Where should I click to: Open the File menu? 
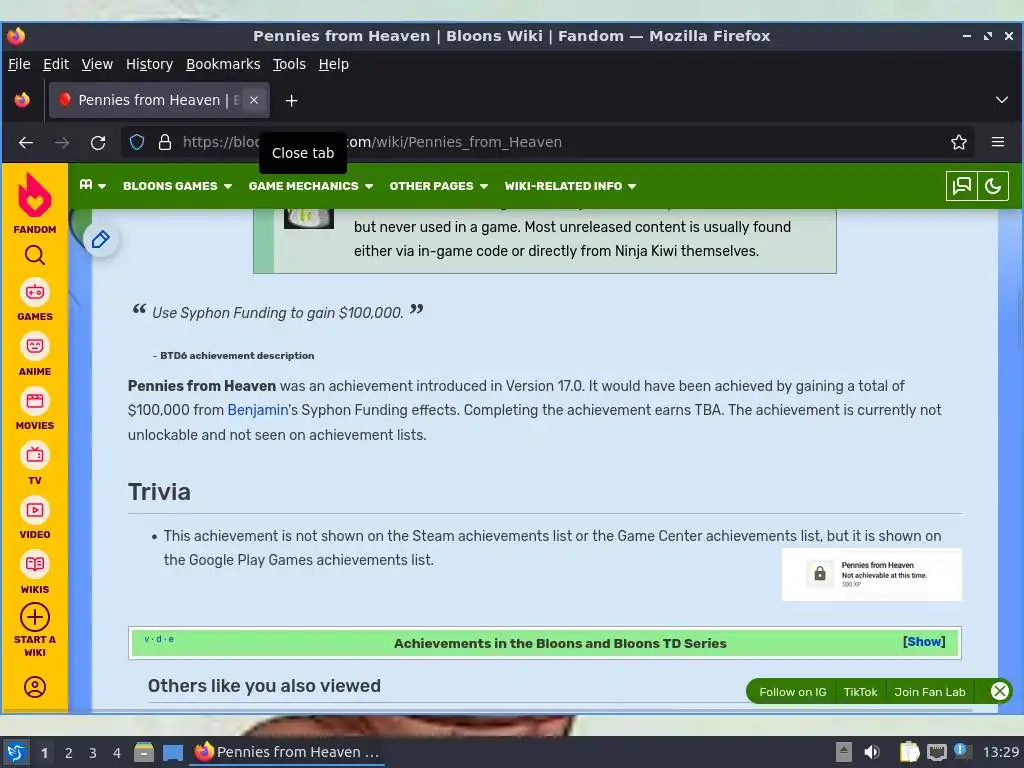tap(19, 64)
